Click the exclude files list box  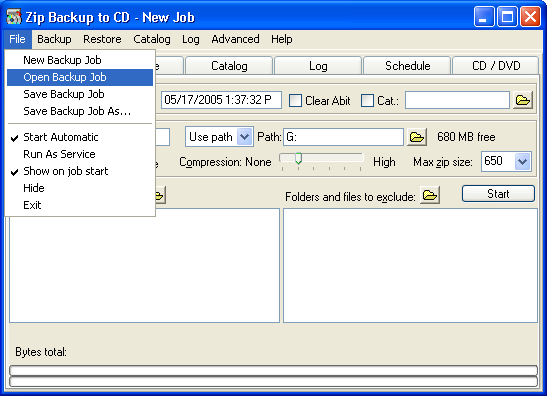pyautogui.click(x=410, y=266)
